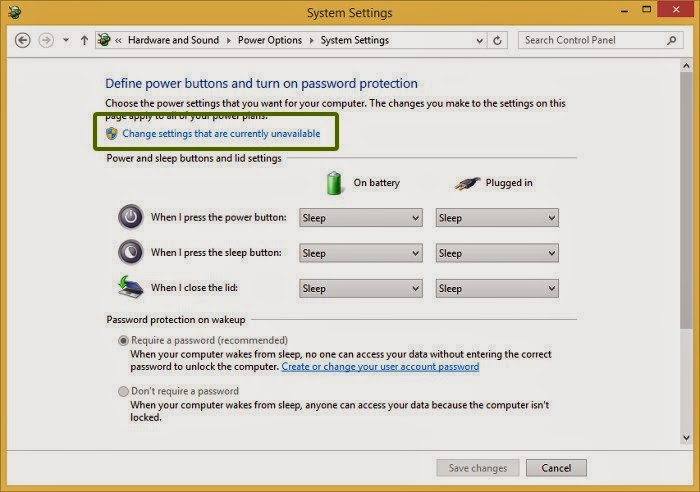Click the green battery icon
The height and width of the screenshot is (492, 700).
point(334,183)
